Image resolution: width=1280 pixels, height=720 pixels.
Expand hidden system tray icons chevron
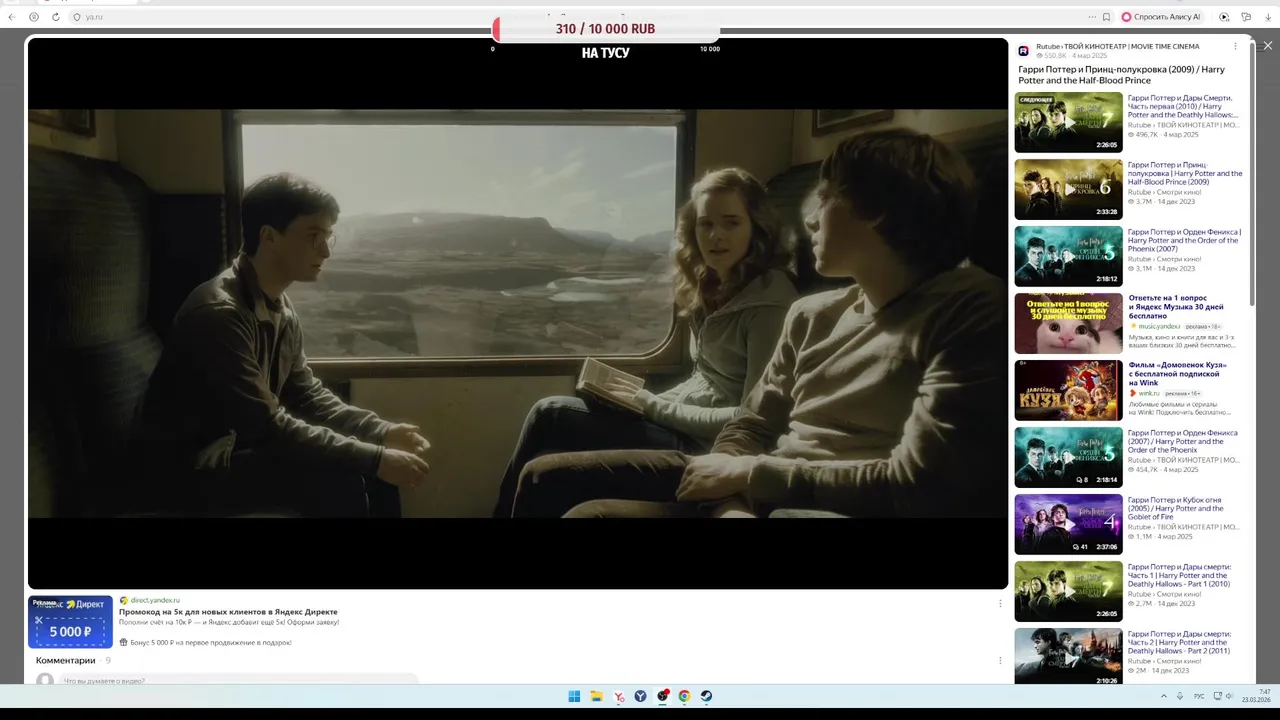[1163, 696]
